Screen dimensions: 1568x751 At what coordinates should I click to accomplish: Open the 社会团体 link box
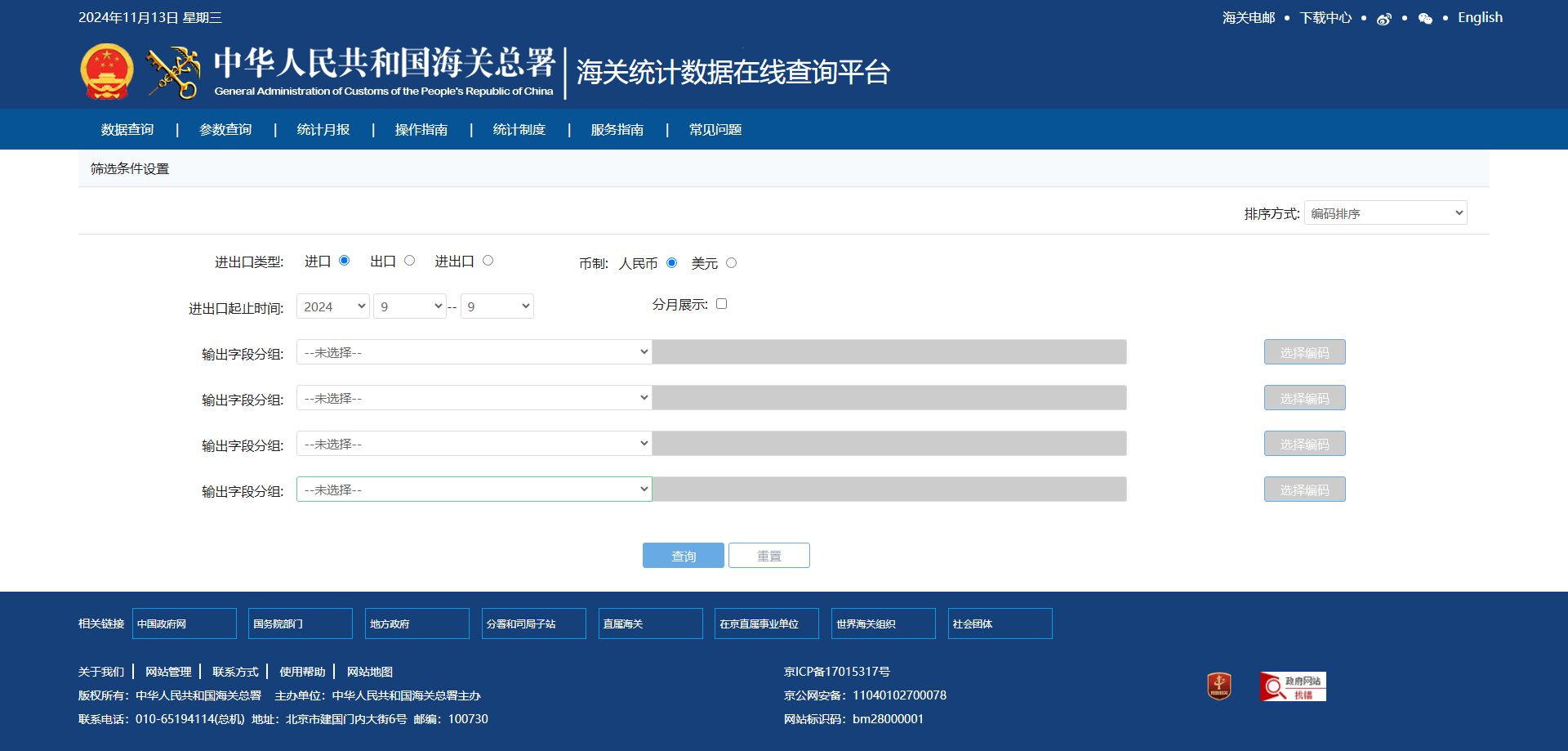[x=1000, y=624]
